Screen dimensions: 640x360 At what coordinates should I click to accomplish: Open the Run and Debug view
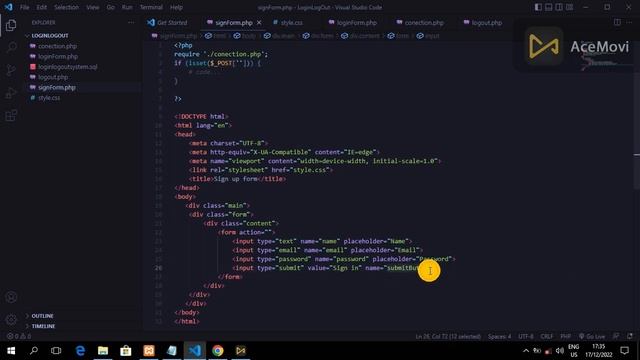pyautogui.click(x=11, y=93)
